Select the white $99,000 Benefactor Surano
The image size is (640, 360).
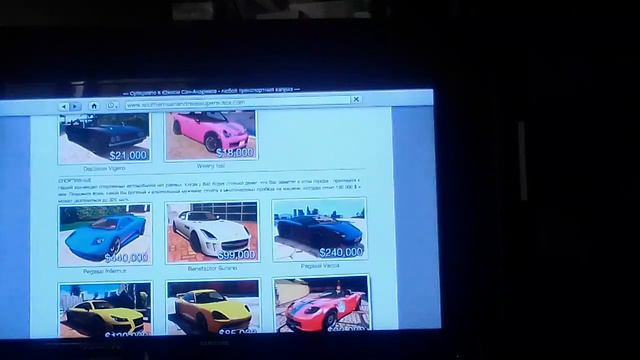(x=212, y=232)
